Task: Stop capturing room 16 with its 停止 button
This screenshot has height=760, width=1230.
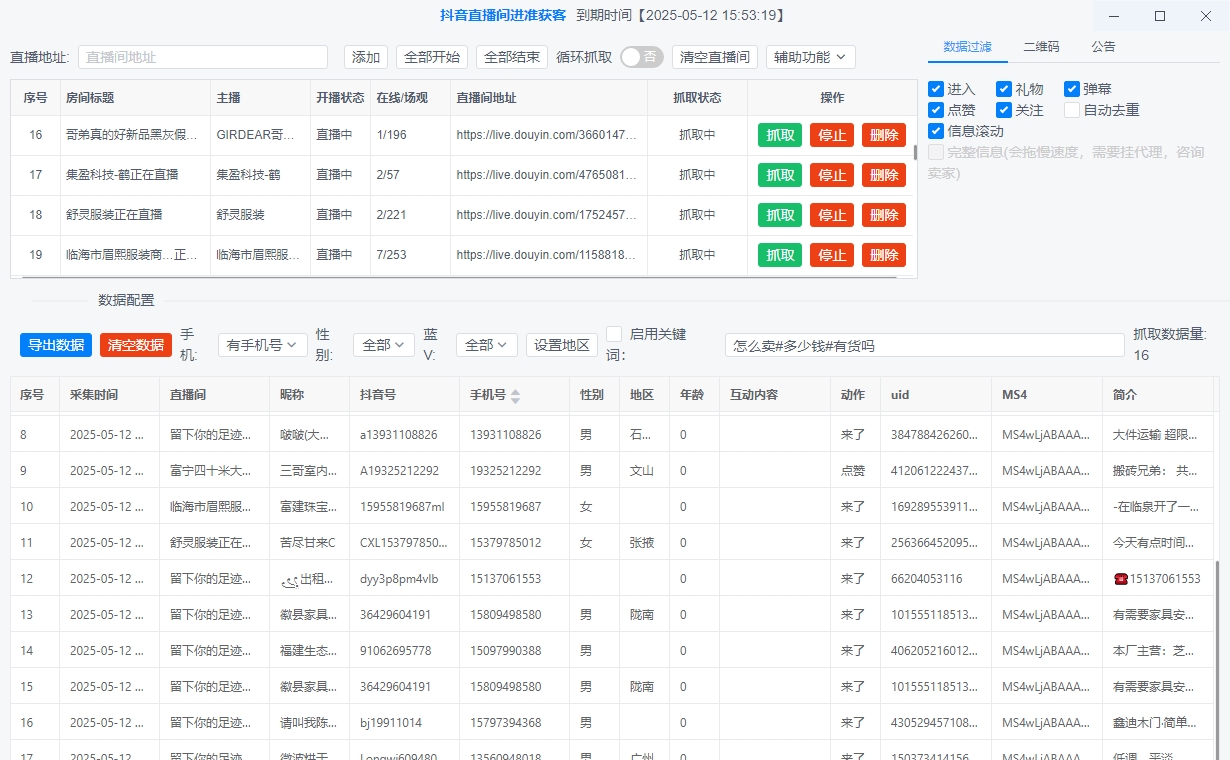Action: click(x=831, y=134)
